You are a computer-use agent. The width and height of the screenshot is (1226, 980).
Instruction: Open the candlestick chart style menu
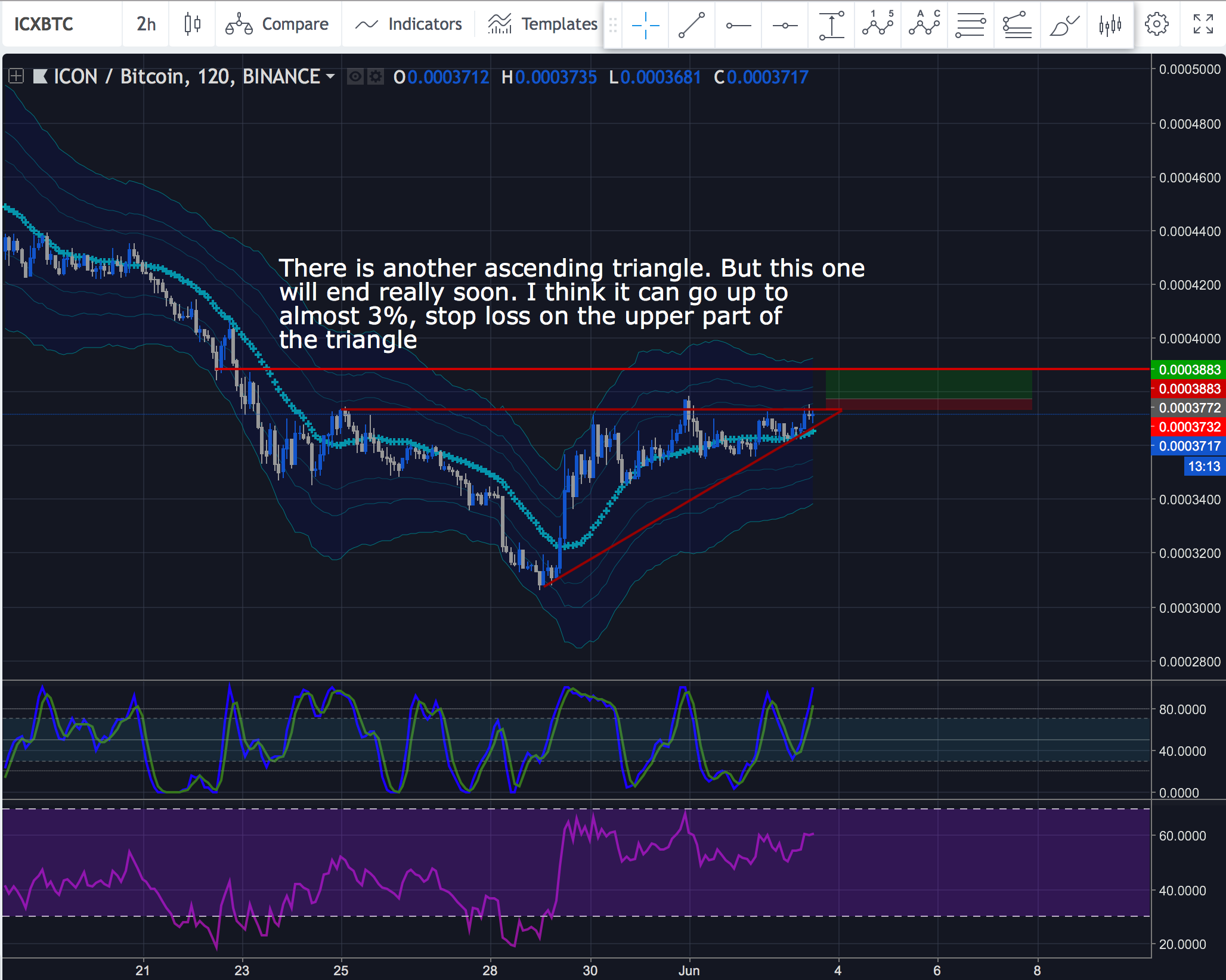(x=192, y=24)
